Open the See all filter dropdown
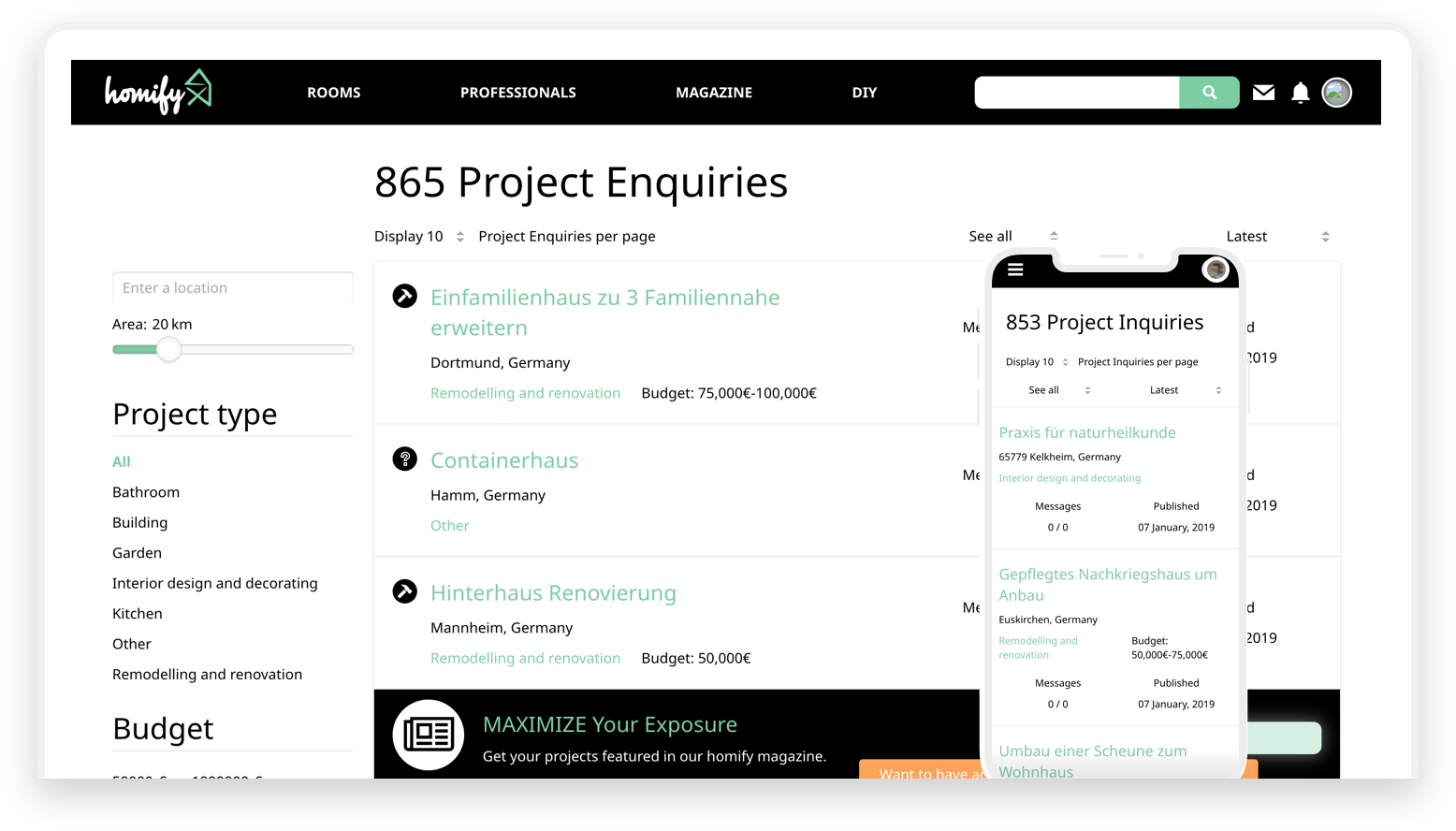1456x831 pixels. [1012, 237]
